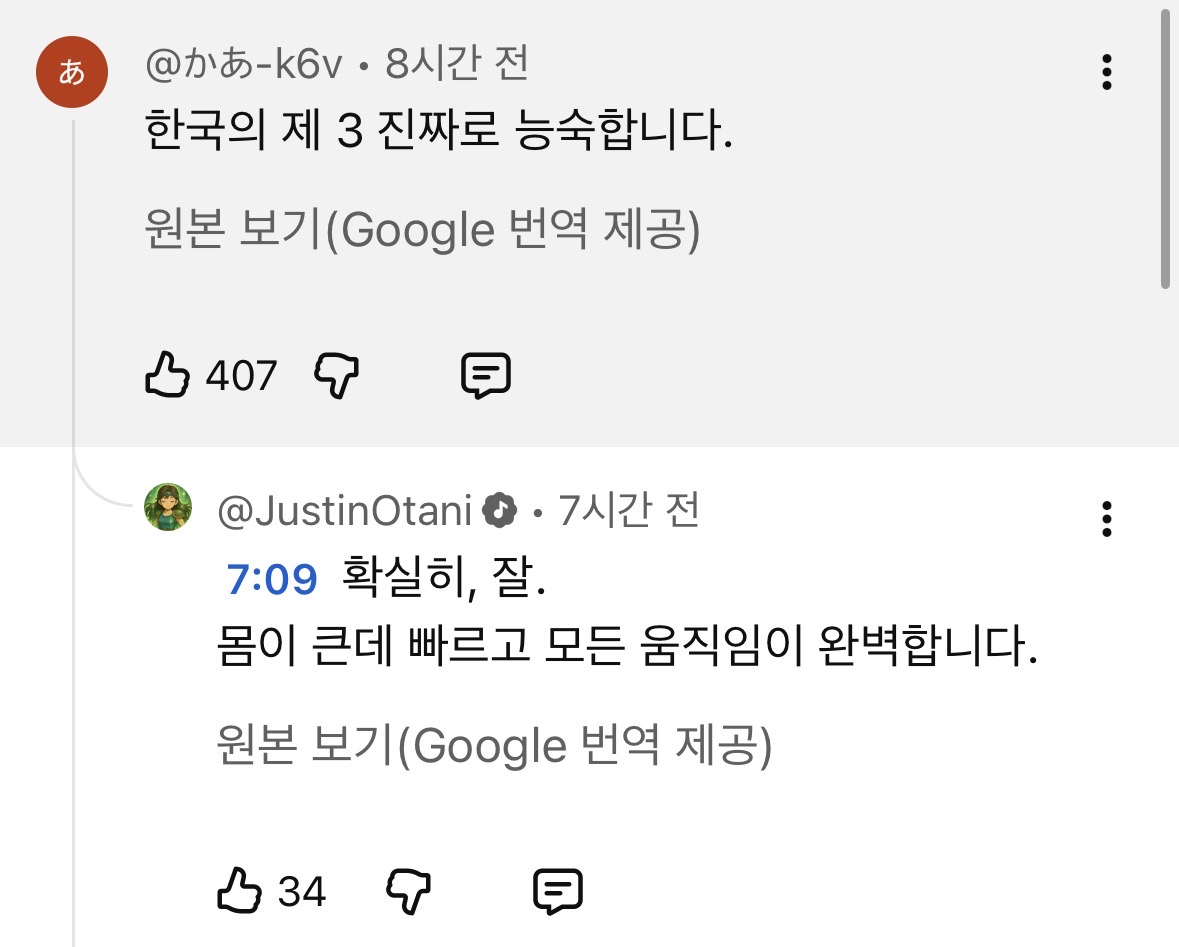This screenshot has height=947, width=1179.
Task: Click the artist badge beside @JustinOtani
Action: pos(499,512)
